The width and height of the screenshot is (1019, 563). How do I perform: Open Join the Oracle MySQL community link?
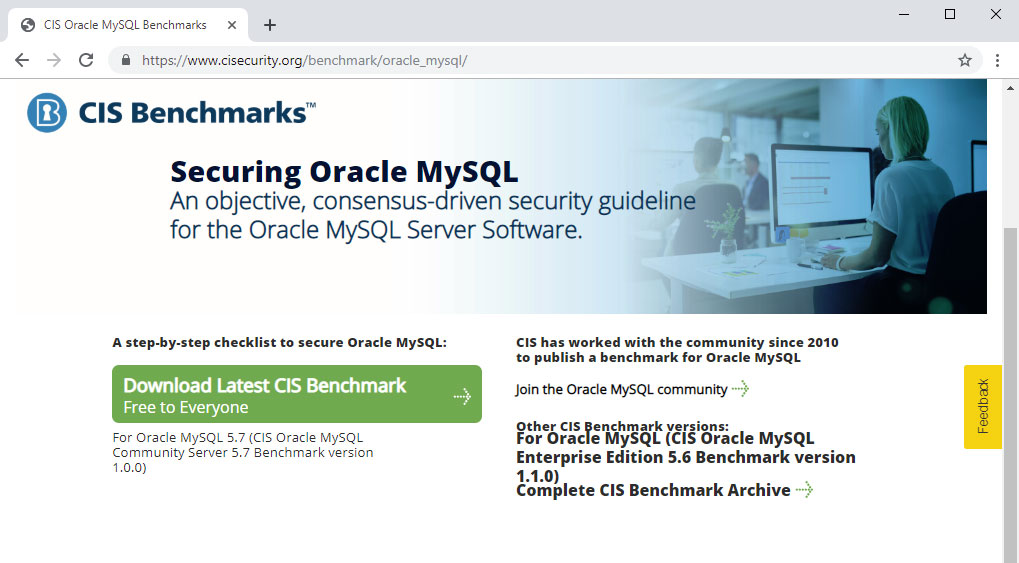(621, 389)
